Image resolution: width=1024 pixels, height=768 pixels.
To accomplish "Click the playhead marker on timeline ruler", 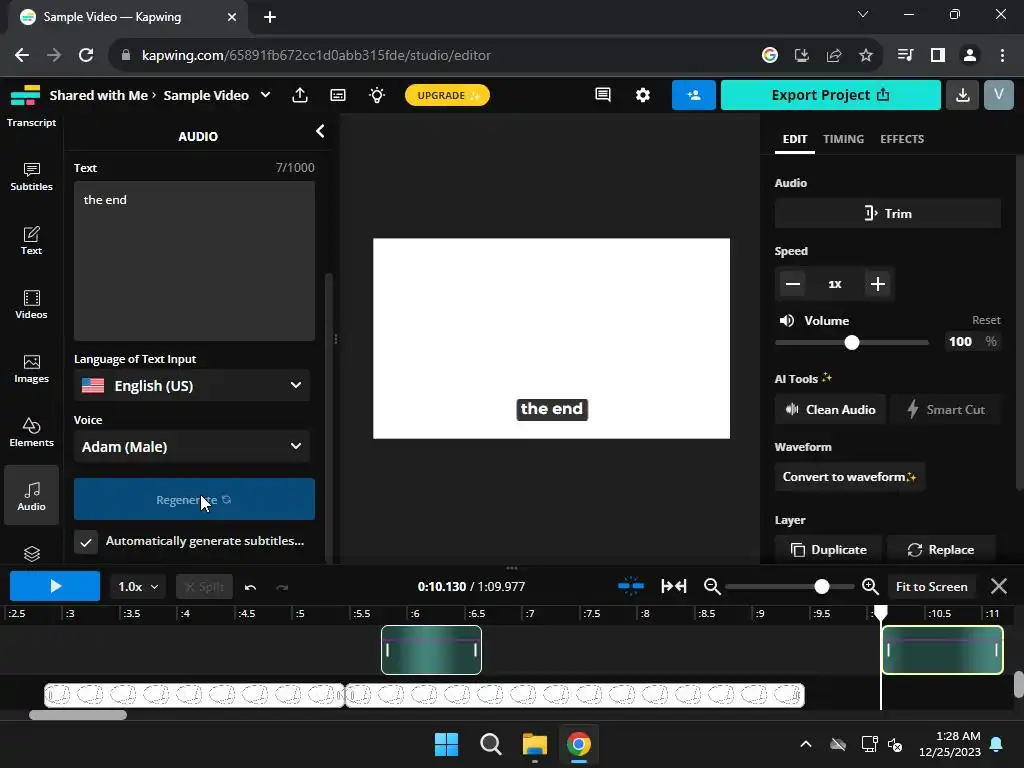I will pyautogui.click(x=881, y=613).
